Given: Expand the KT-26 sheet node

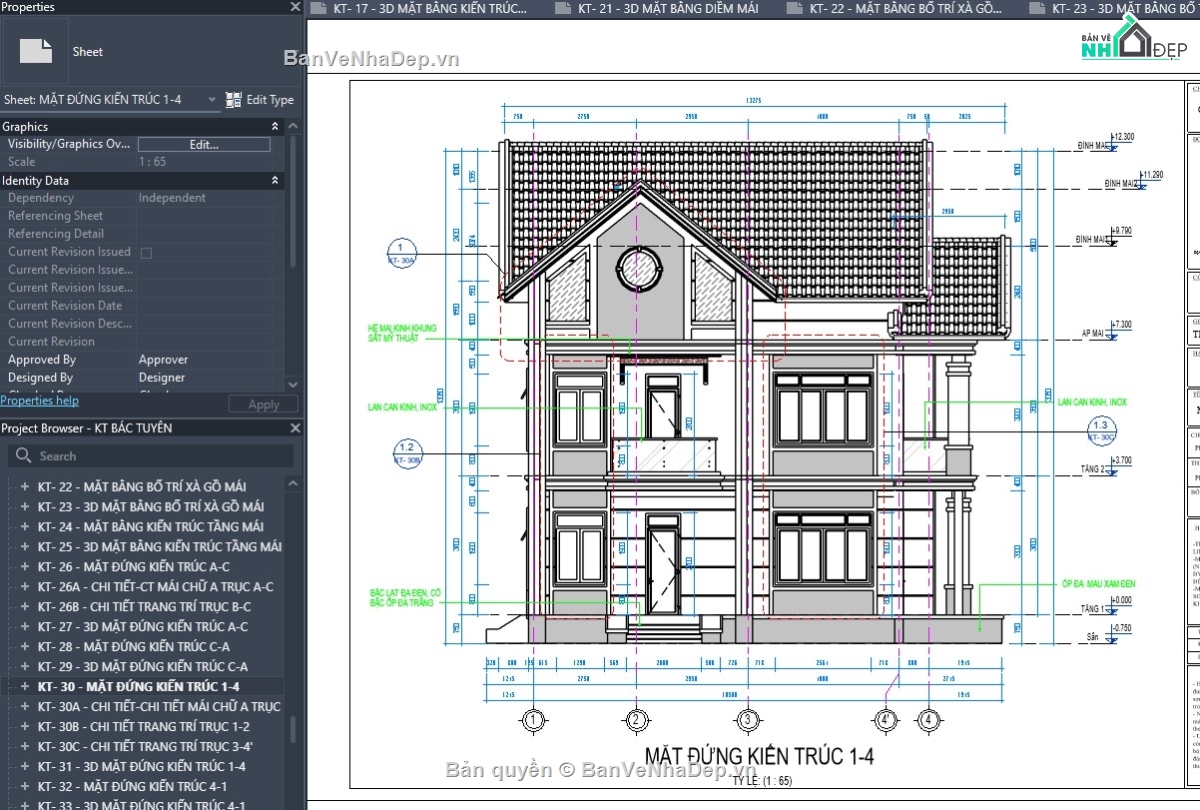Looking at the screenshot, I should click(x=25, y=567).
